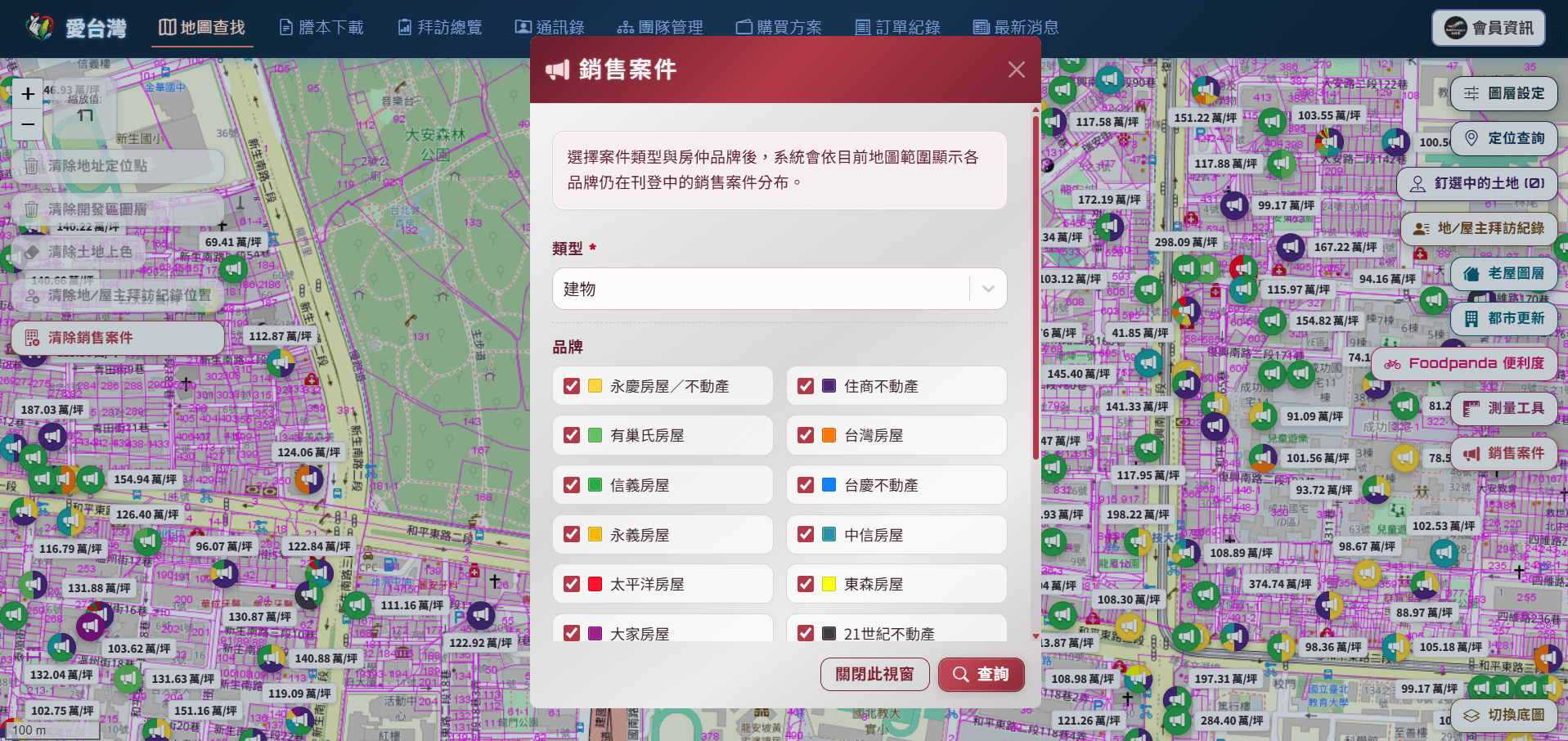Click the 圖層設定 sliders icon
This screenshot has height=741, width=1568.
click(1471, 93)
